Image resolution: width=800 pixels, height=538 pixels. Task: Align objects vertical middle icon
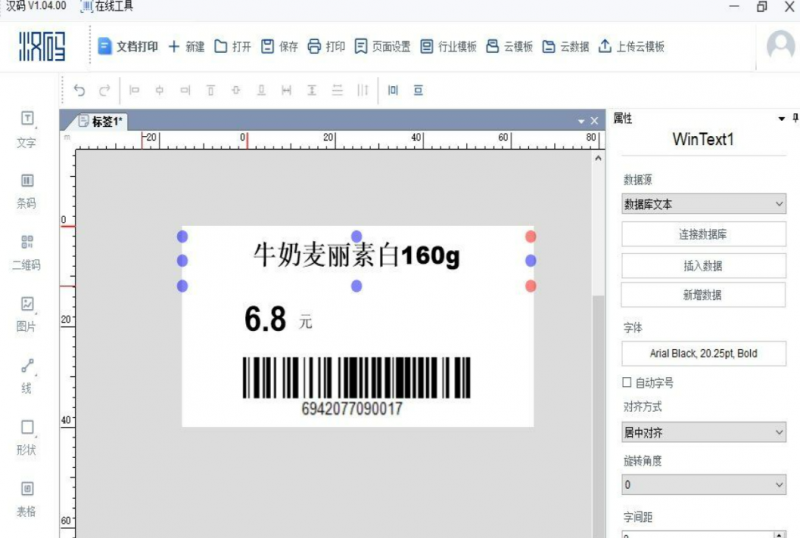click(x=236, y=90)
